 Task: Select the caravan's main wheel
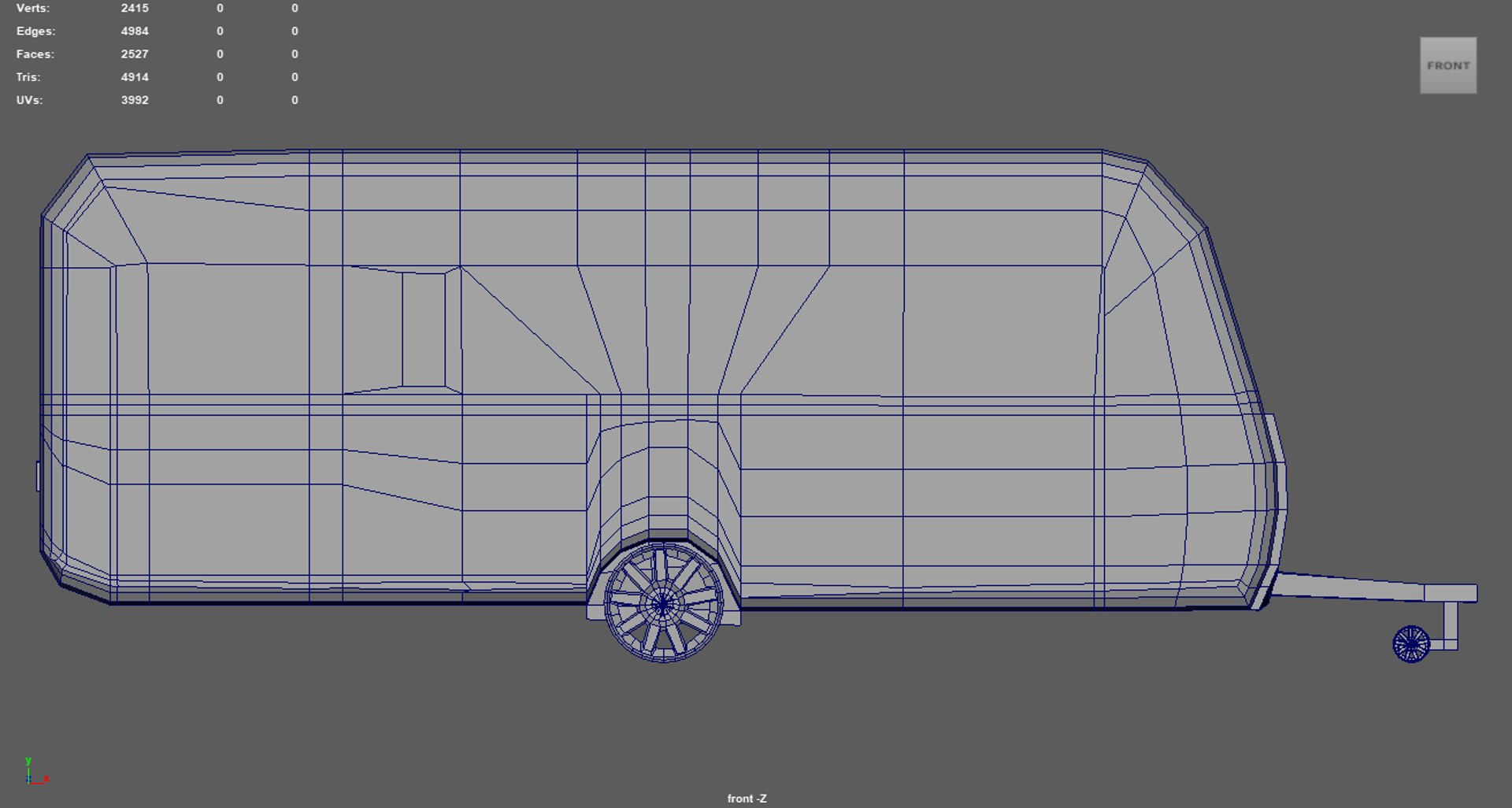664,602
